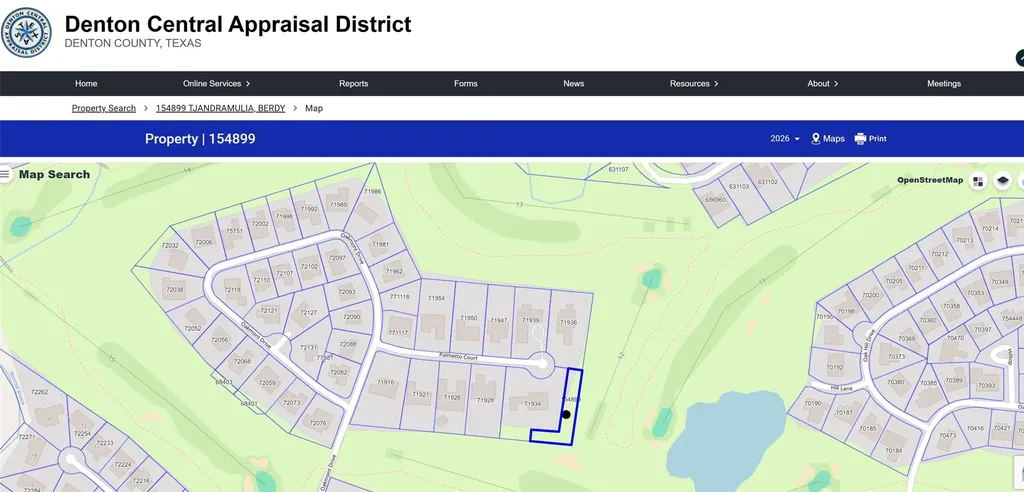Open the Reports menu item
This screenshot has height=492, width=1024.
[353, 84]
